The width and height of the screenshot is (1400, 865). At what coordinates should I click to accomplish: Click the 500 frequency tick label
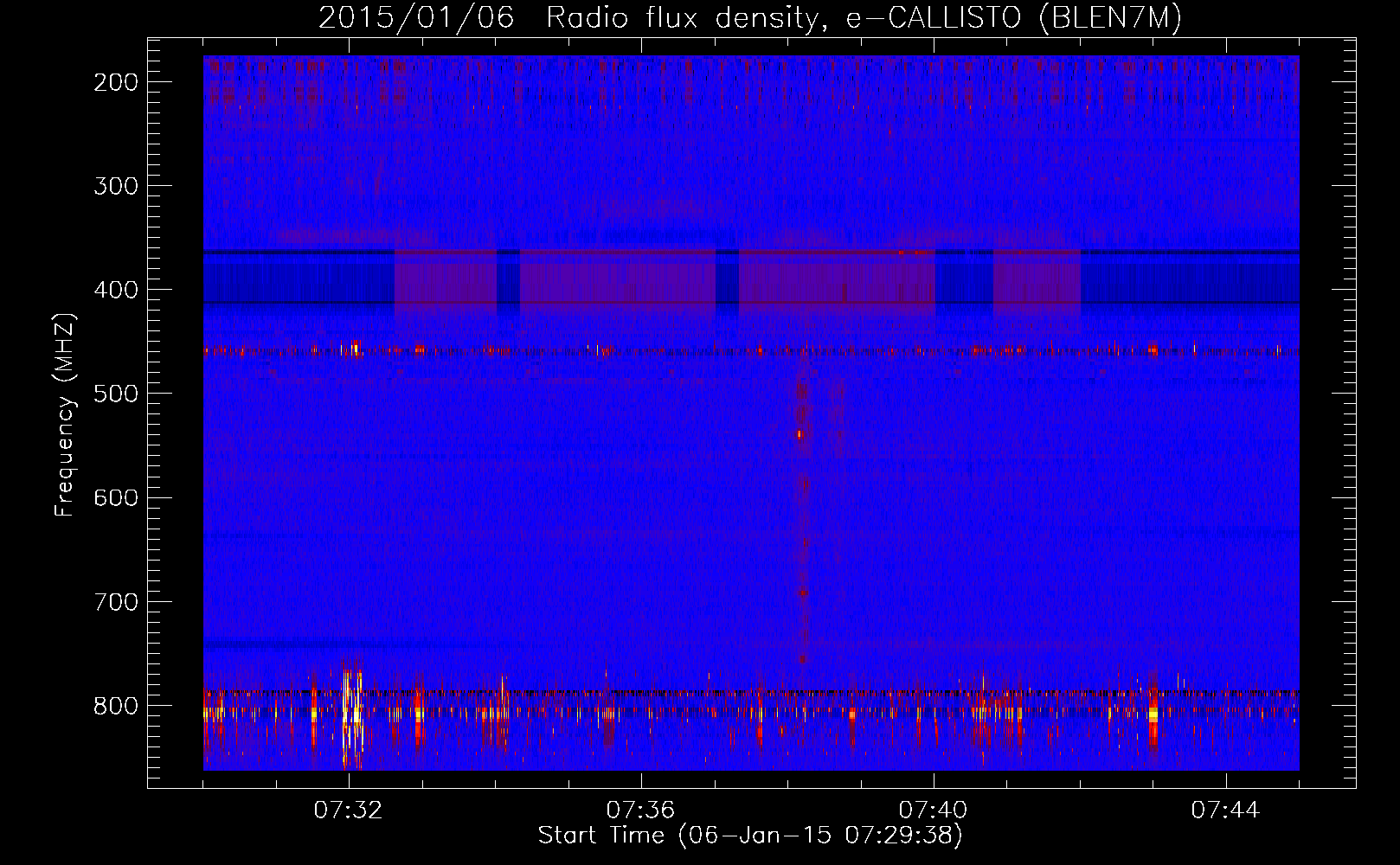click(116, 394)
